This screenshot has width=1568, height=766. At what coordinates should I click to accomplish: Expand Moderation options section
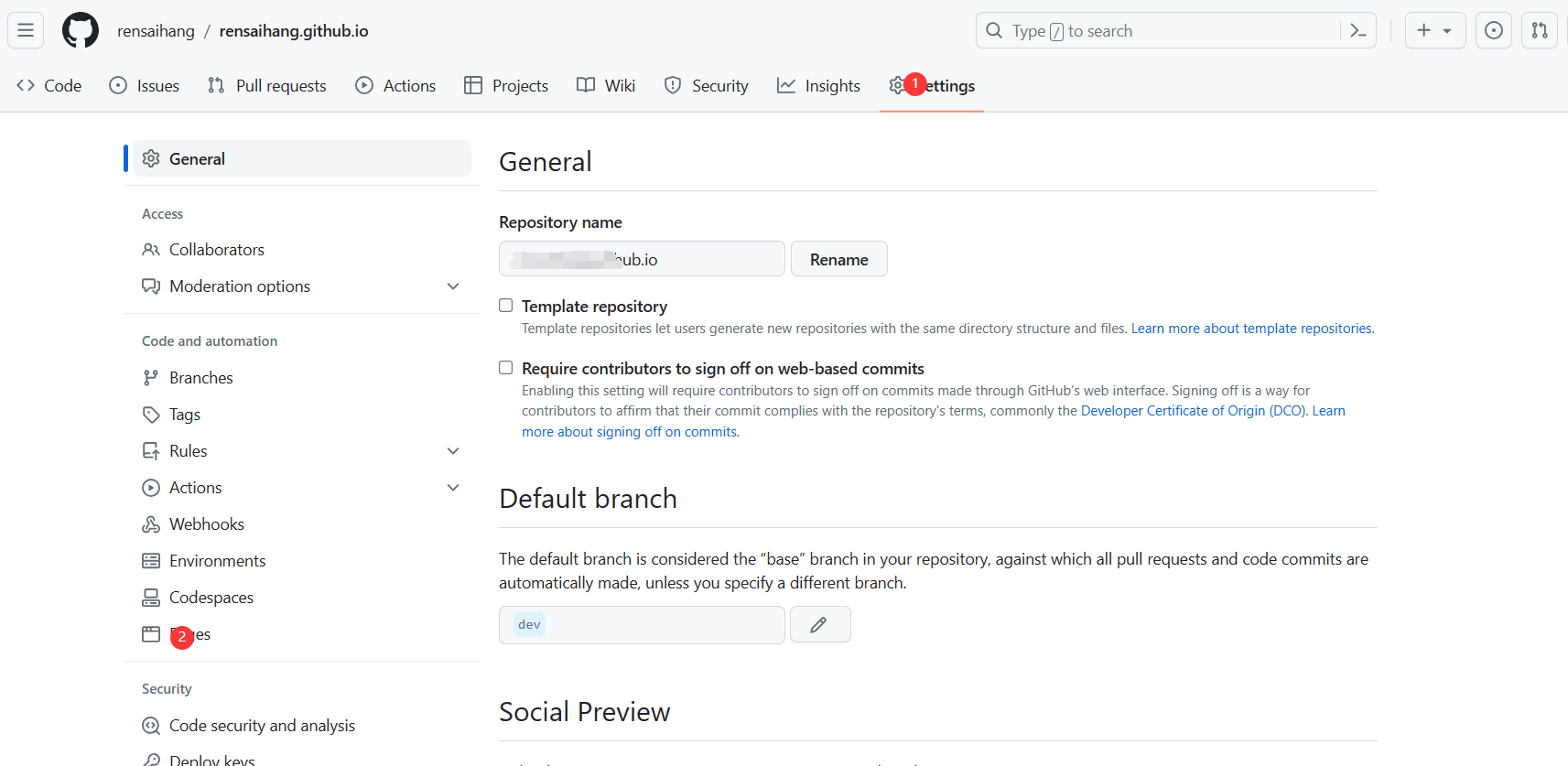pos(453,286)
